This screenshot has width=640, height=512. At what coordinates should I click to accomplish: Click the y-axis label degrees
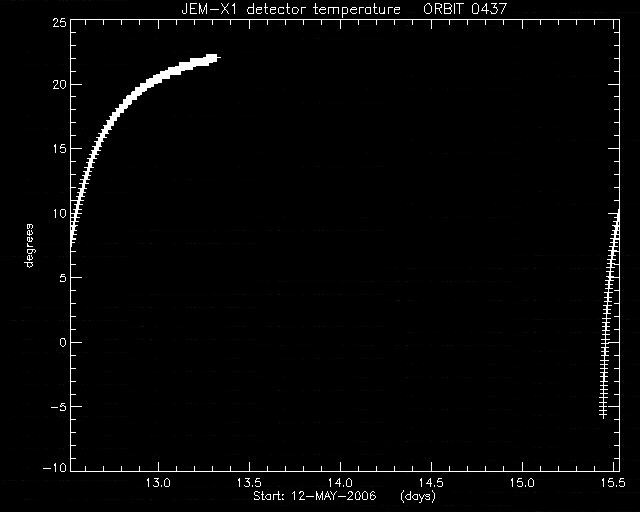coord(29,246)
